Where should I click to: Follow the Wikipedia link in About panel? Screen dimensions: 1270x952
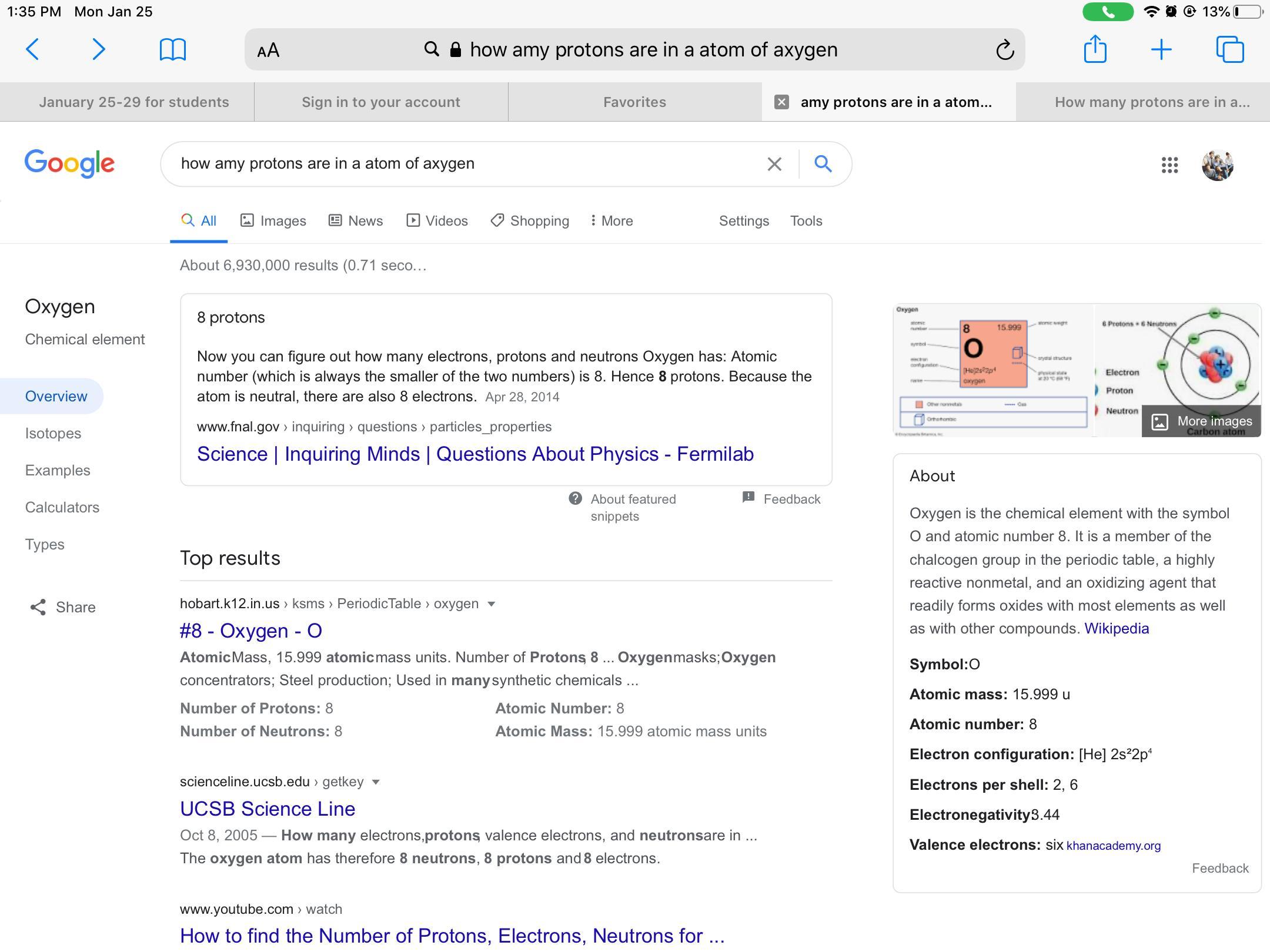pos(1116,629)
